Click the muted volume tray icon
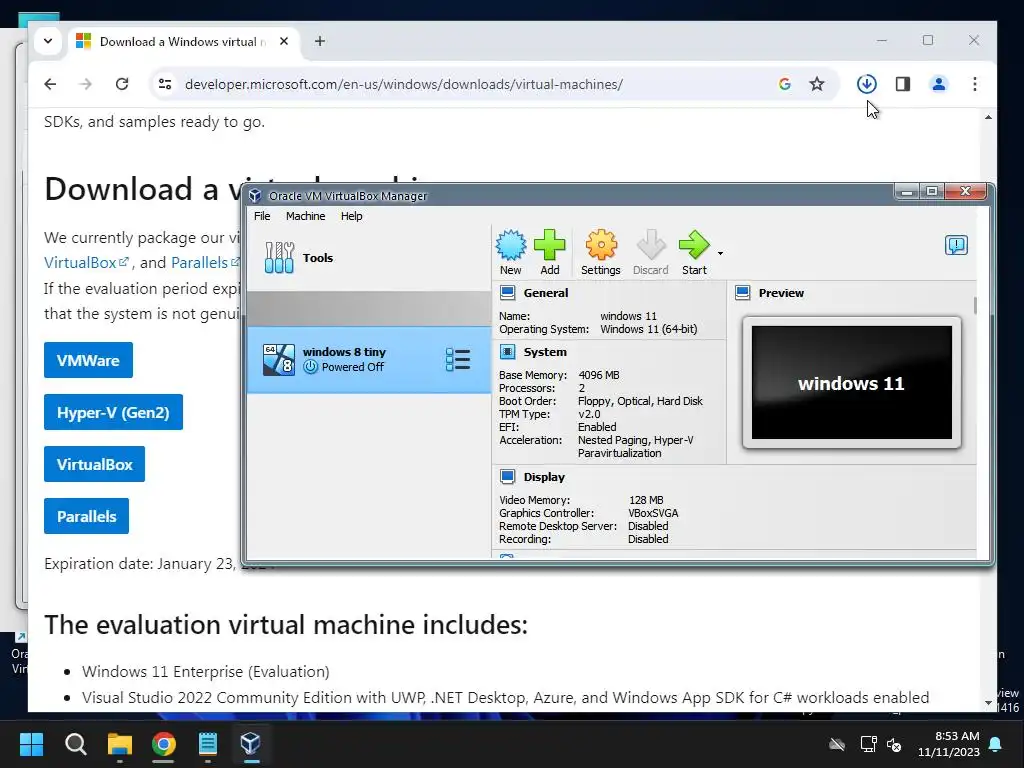Viewport: 1024px width, 768px height. point(895,744)
